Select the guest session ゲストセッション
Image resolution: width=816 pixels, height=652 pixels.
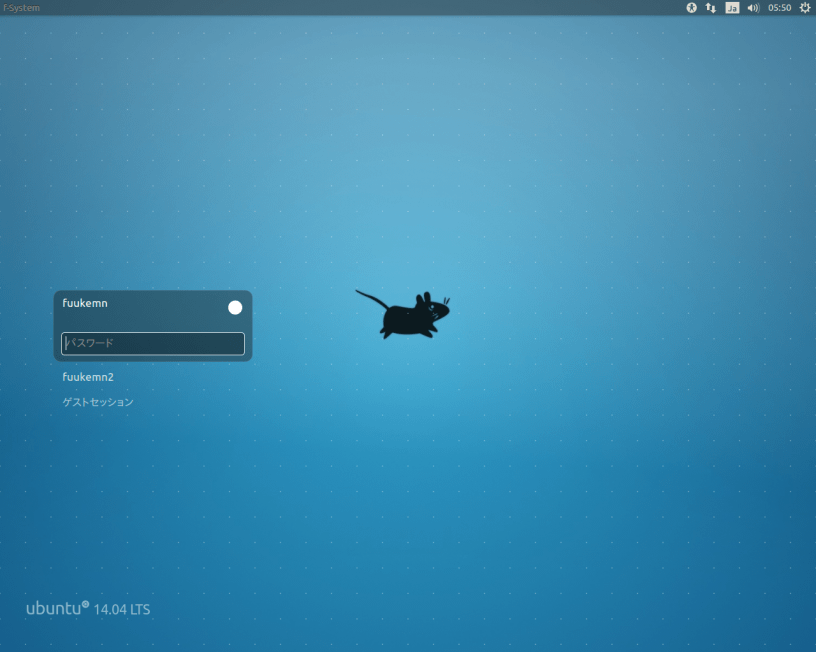98,402
